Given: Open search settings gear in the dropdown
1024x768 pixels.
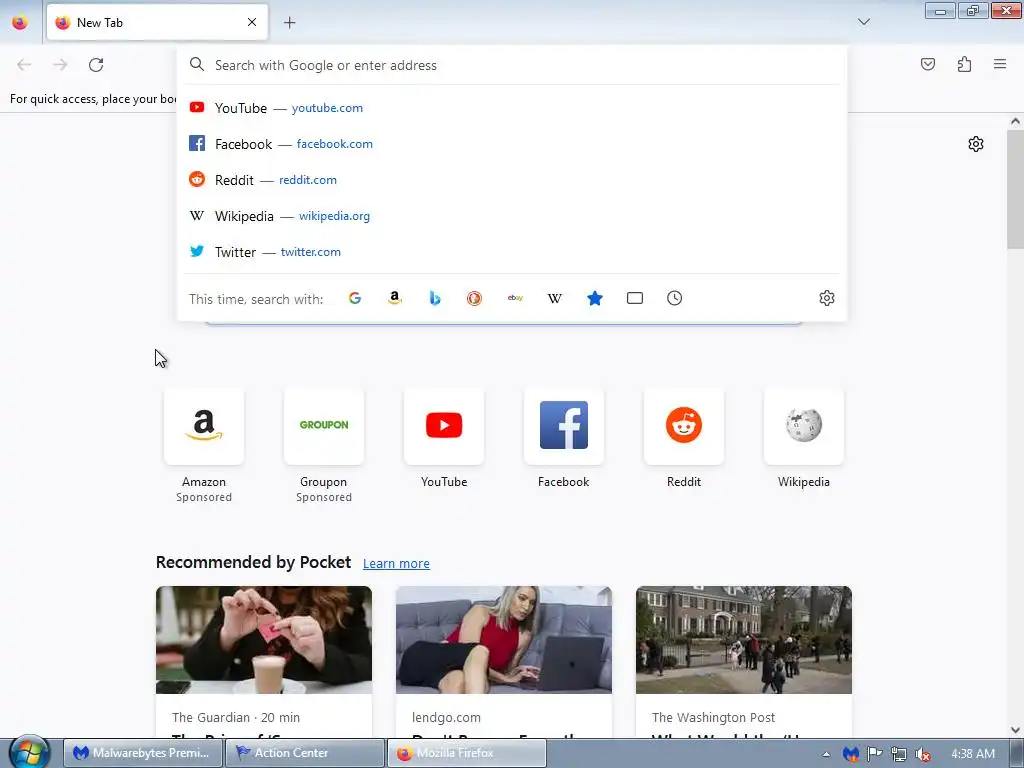Looking at the screenshot, I should (827, 298).
